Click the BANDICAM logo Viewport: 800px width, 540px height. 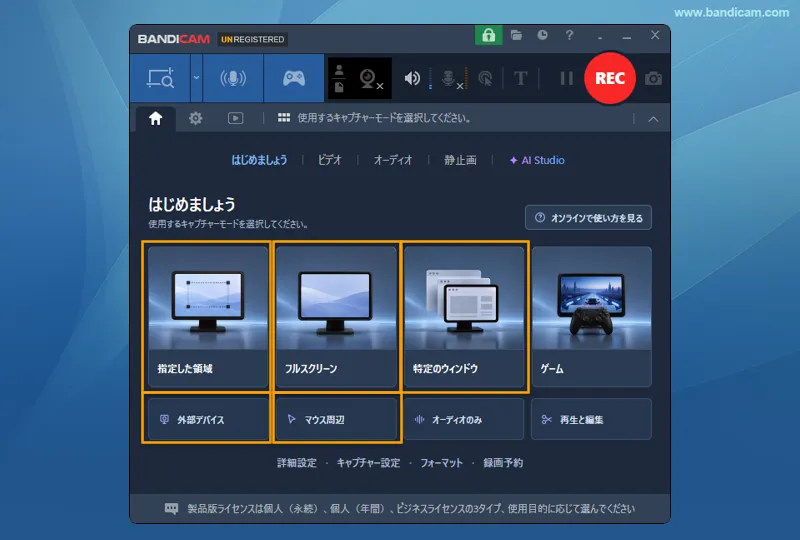coord(173,39)
